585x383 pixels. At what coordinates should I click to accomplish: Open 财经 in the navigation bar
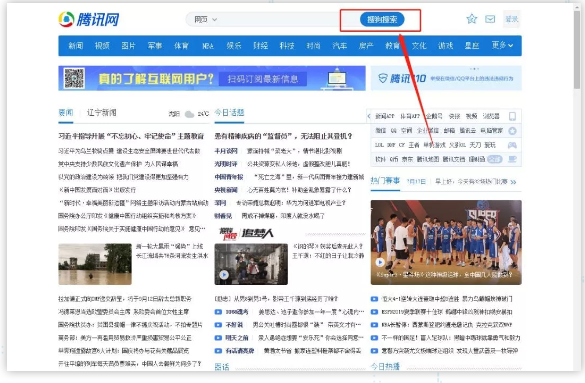260,45
